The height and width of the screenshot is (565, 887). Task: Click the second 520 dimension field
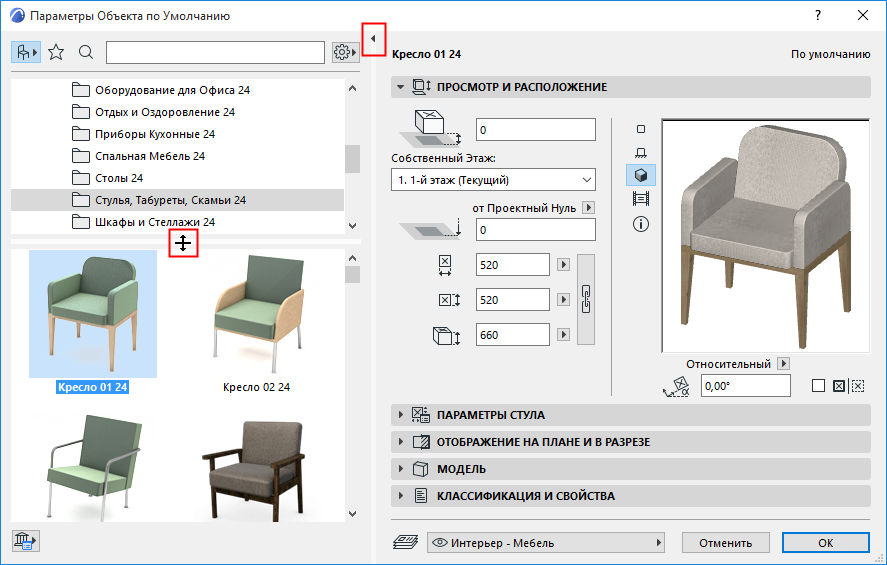pos(513,300)
